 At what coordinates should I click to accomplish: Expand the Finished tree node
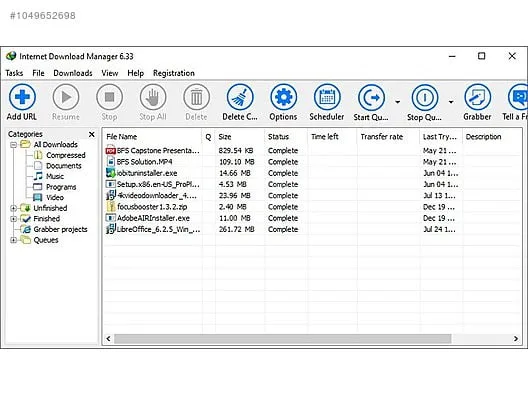tap(13, 219)
